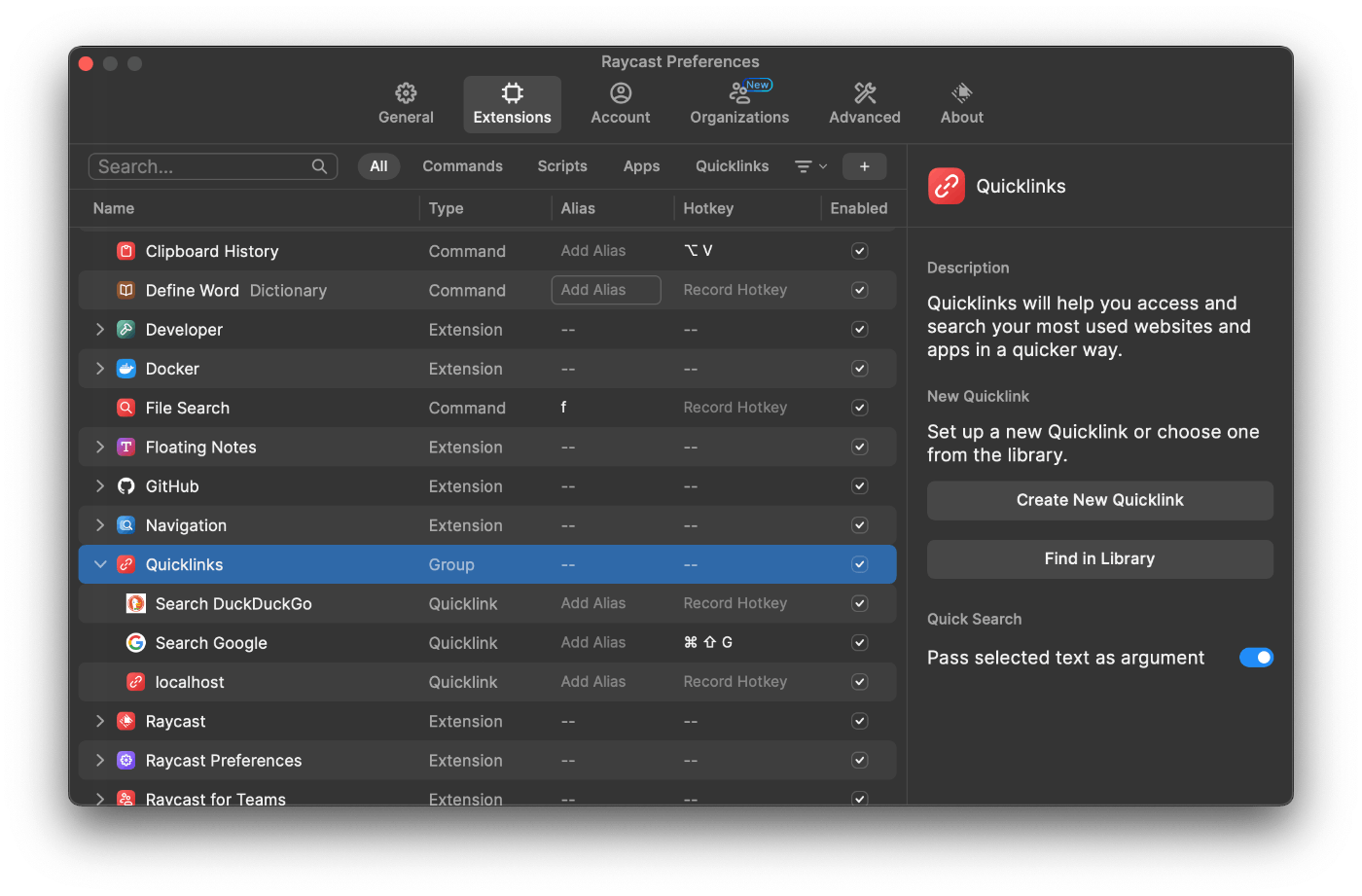1362x896 pixels.
Task: Uncheck the Quicklinks group enabled checkbox
Action: click(860, 564)
